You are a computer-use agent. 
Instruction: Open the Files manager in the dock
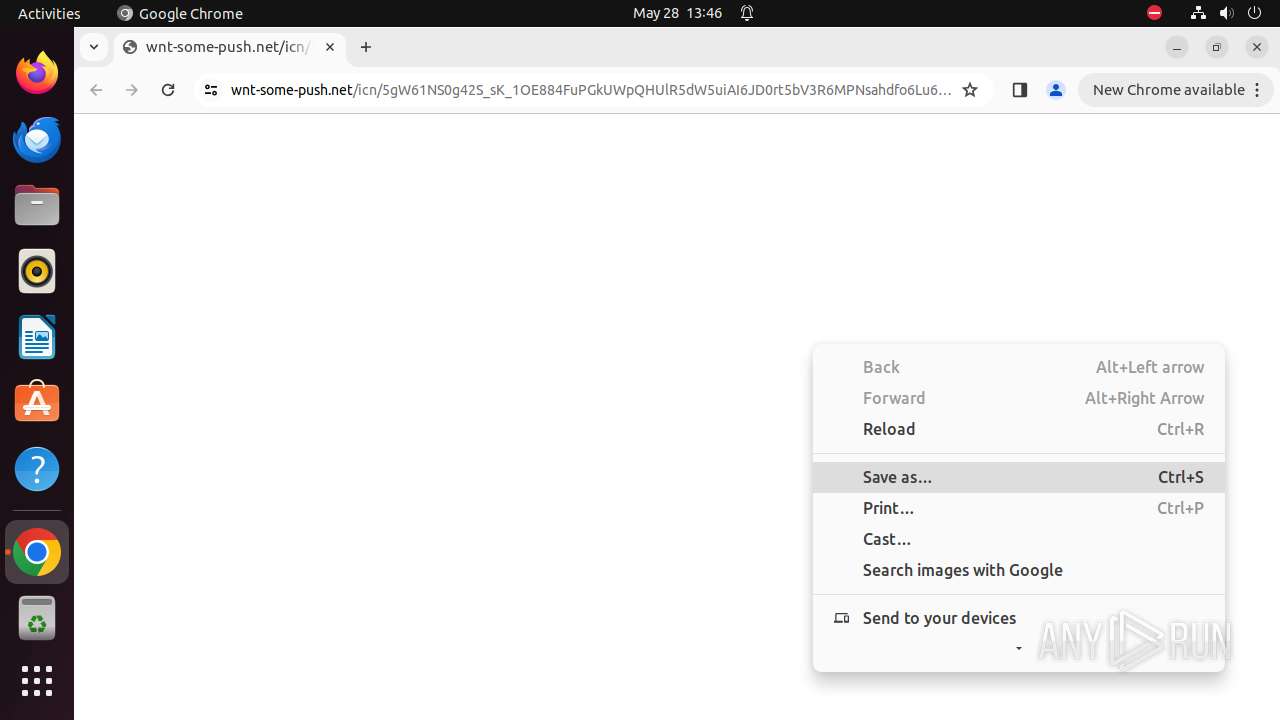(x=37, y=205)
